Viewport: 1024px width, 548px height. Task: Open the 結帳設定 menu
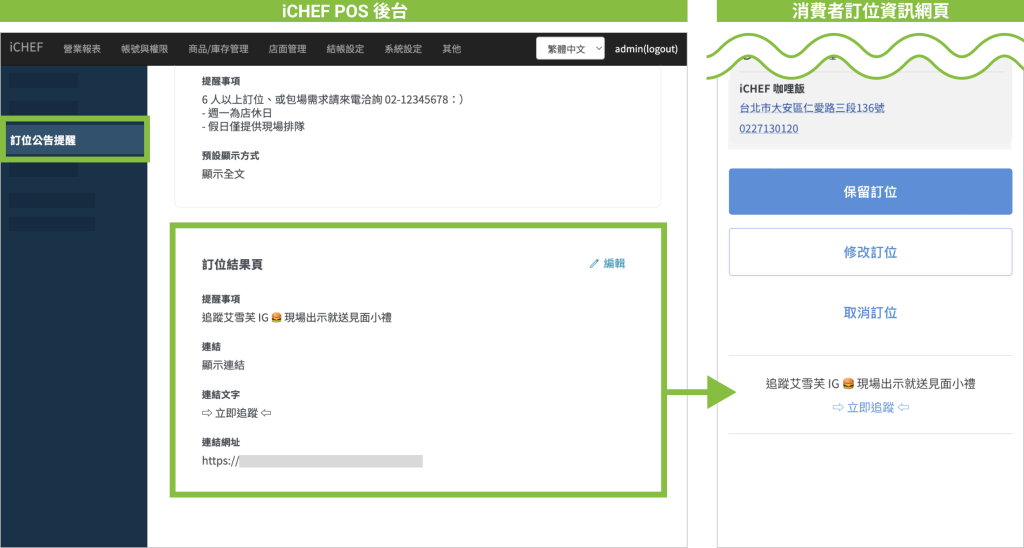coord(345,49)
